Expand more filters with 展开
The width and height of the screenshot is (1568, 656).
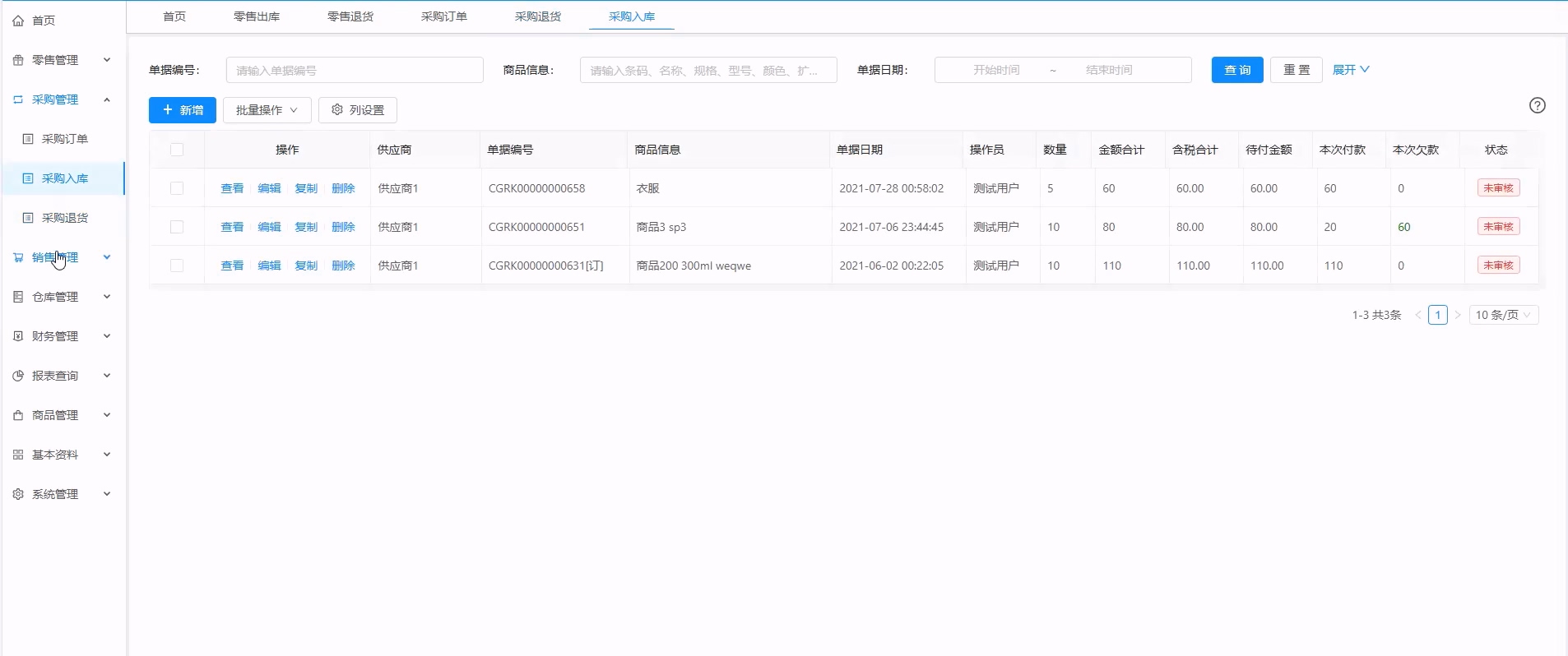click(1350, 70)
